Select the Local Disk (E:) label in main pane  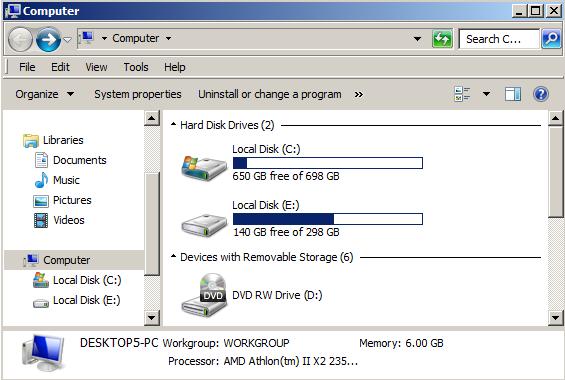click(x=266, y=205)
